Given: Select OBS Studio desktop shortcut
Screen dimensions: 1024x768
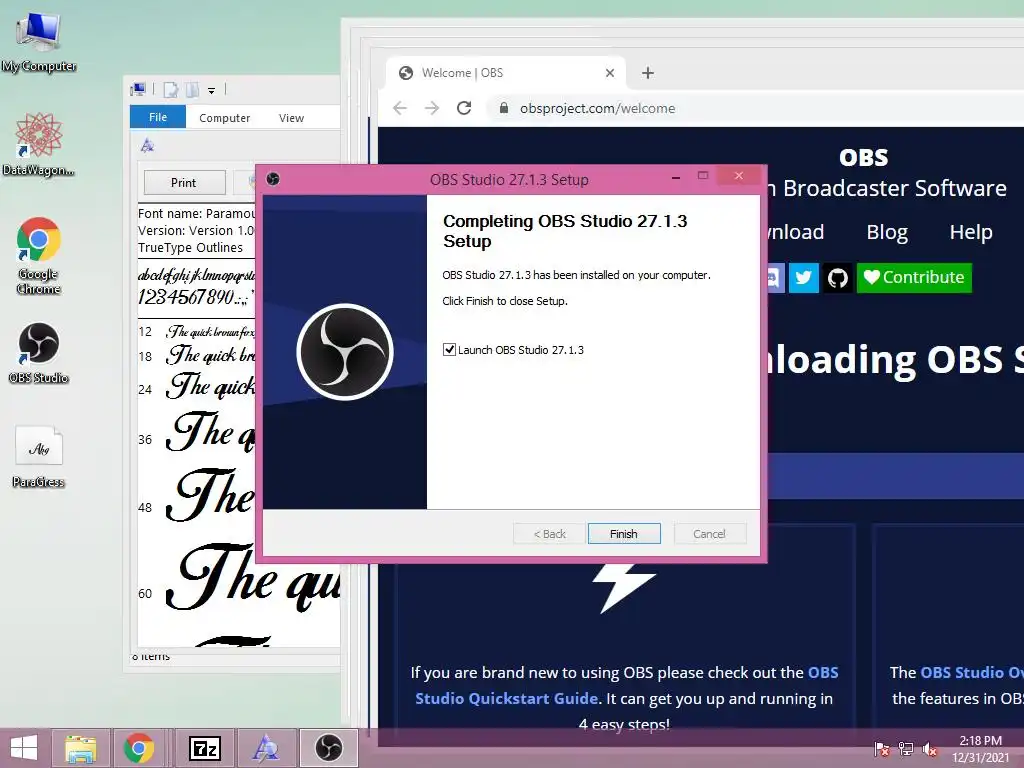Looking at the screenshot, I should click(x=39, y=353).
